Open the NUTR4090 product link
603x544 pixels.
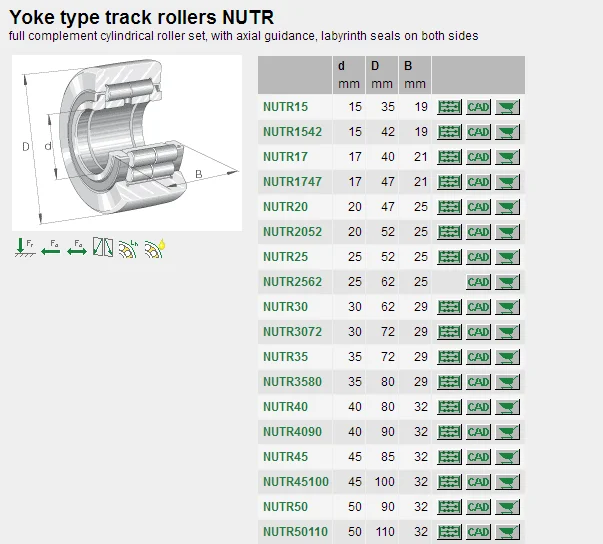pos(292,432)
